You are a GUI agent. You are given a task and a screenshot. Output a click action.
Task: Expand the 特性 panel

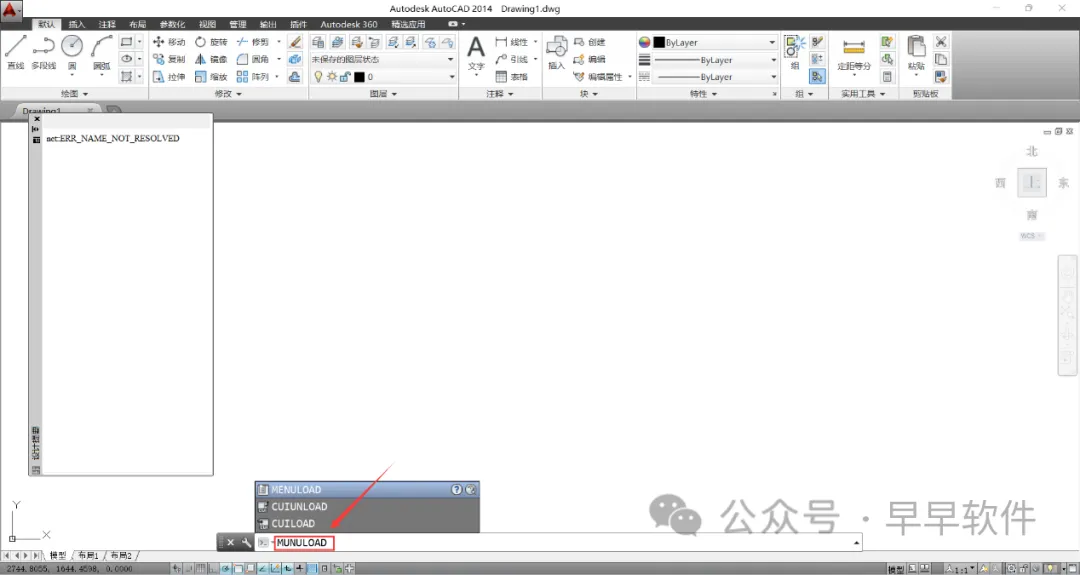(x=703, y=94)
